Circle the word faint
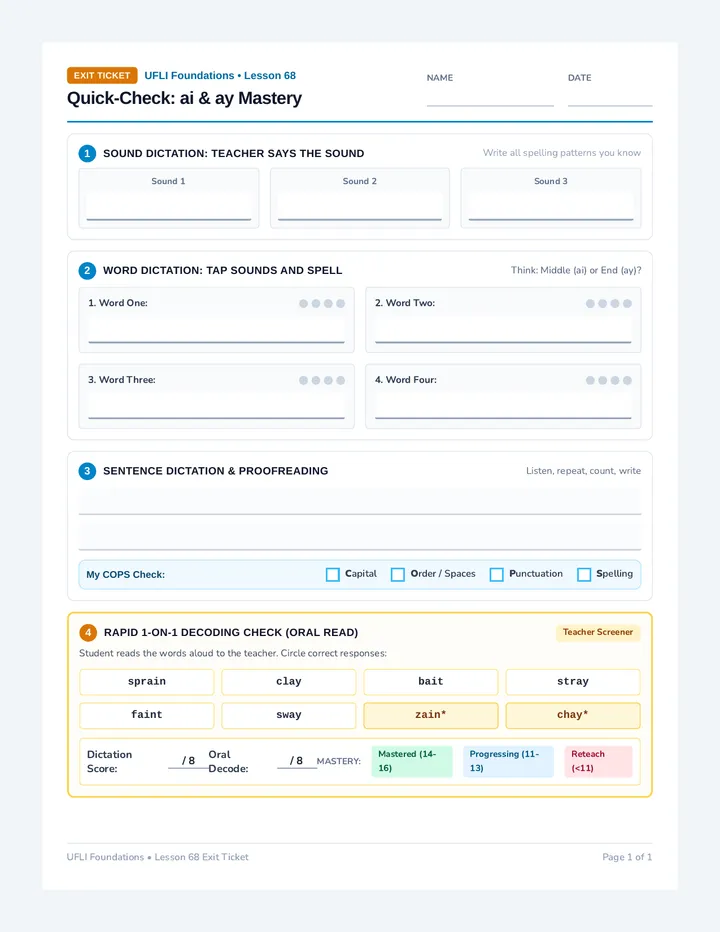This screenshot has height=932, width=720. point(147,715)
